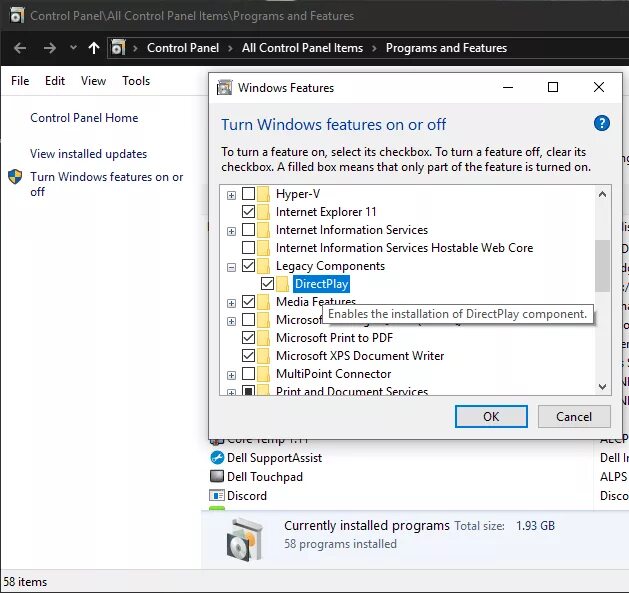The width and height of the screenshot is (629, 593).
Task: Click Turn Windows features on or off link
Action: pos(107,184)
